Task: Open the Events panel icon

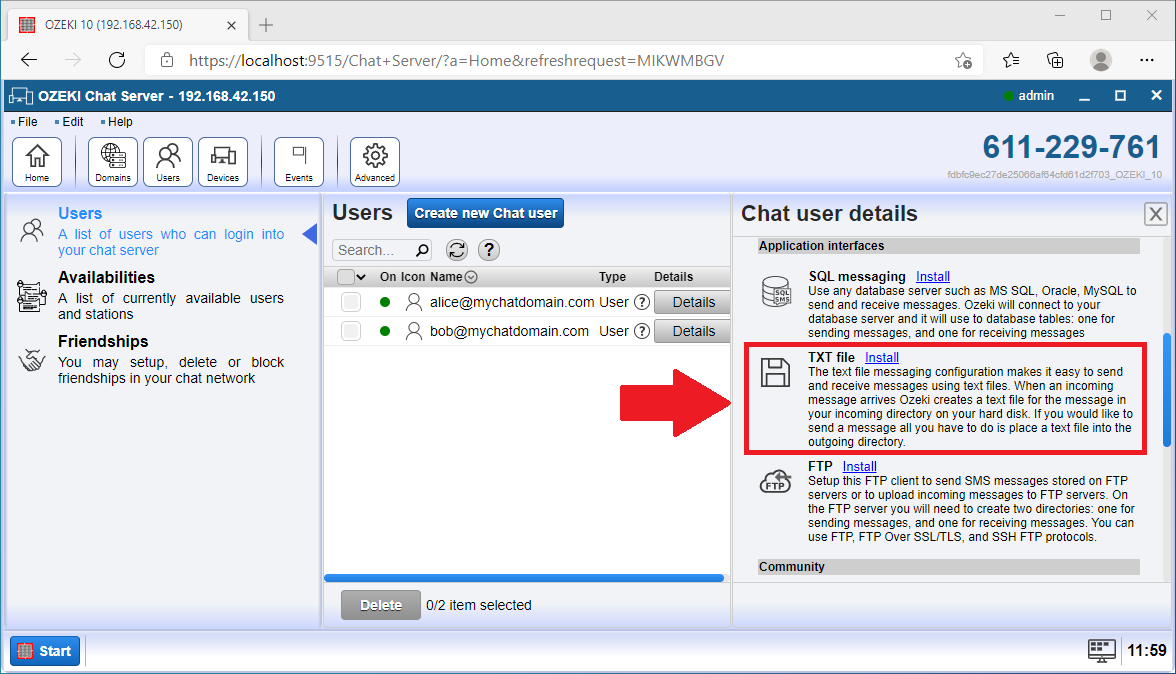Action: tap(298, 160)
